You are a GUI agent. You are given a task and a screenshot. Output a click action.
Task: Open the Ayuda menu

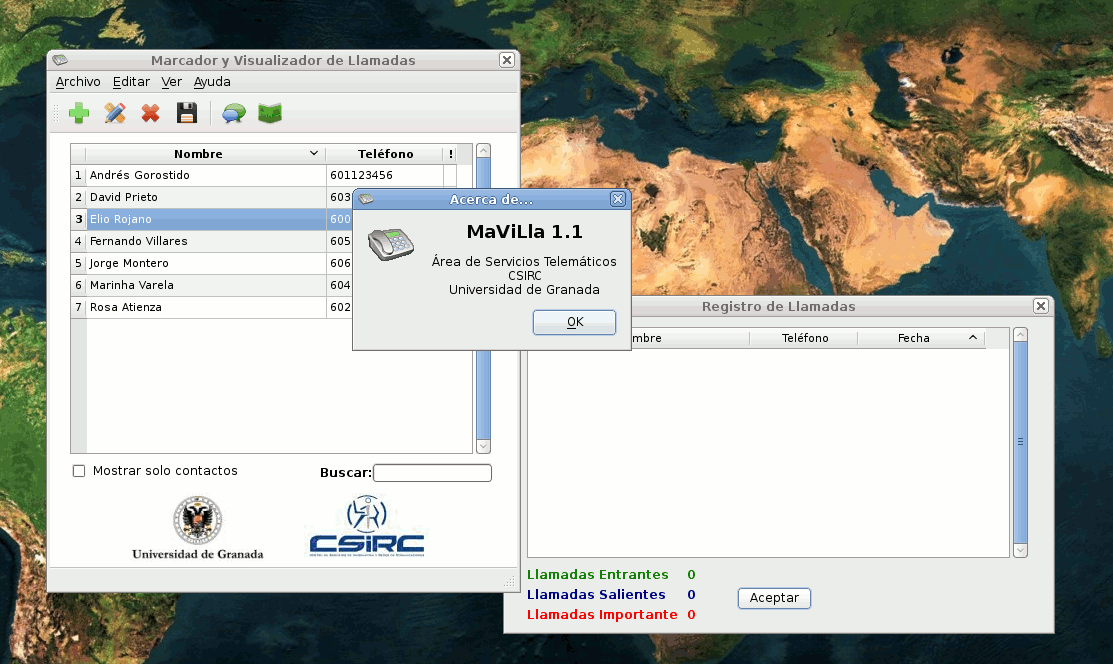(x=212, y=82)
